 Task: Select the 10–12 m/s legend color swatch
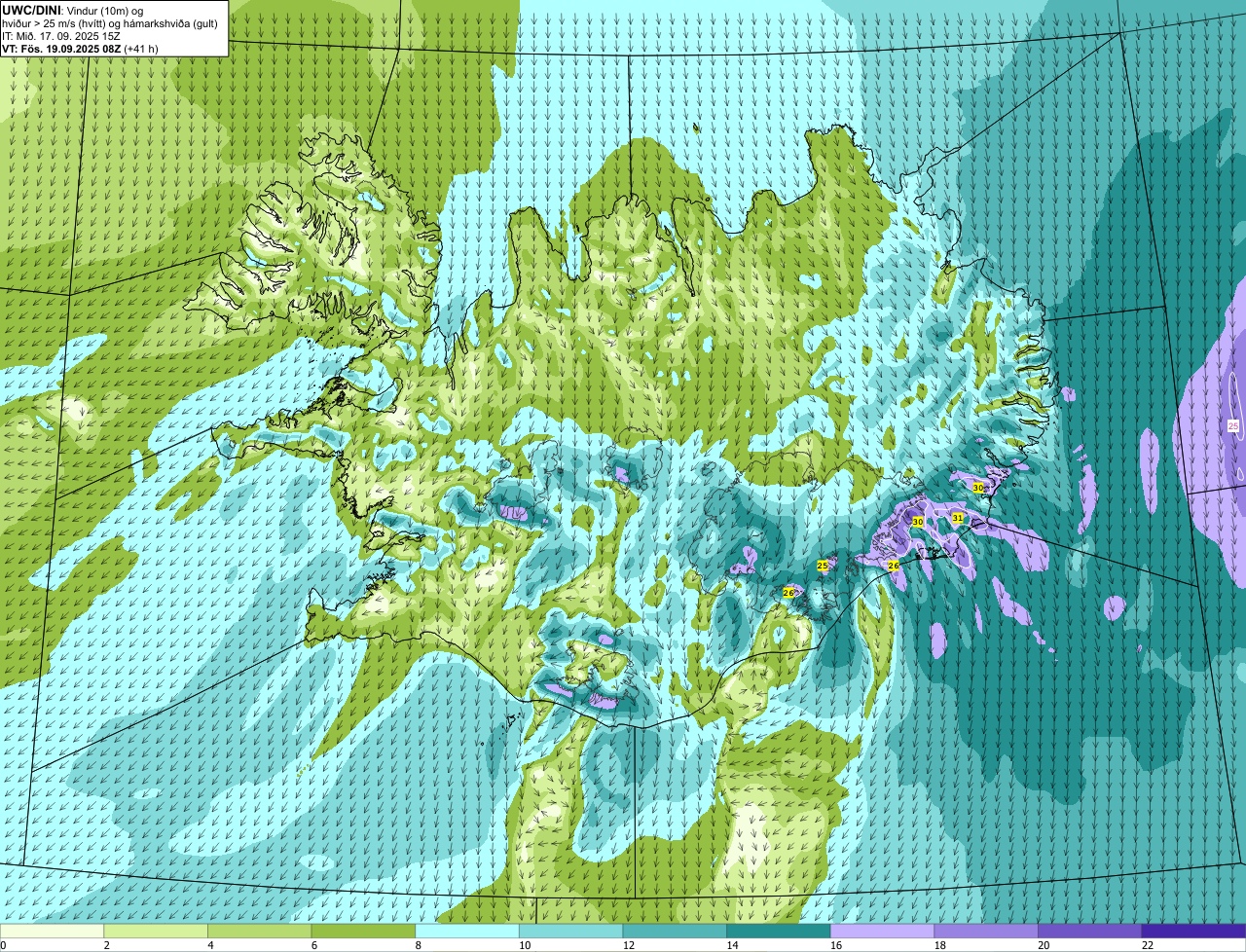(x=570, y=931)
